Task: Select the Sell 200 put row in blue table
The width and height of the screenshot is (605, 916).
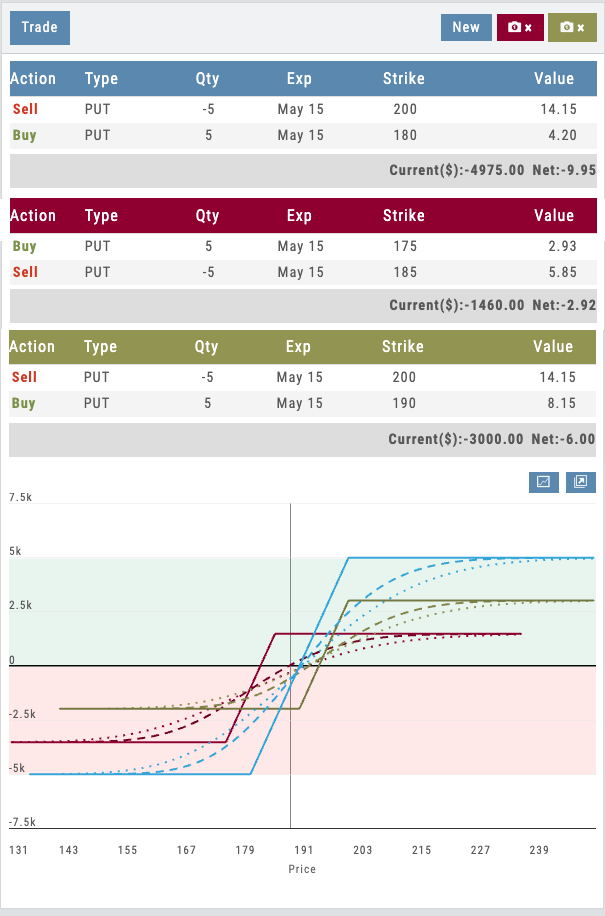Action: (x=302, y=108)
